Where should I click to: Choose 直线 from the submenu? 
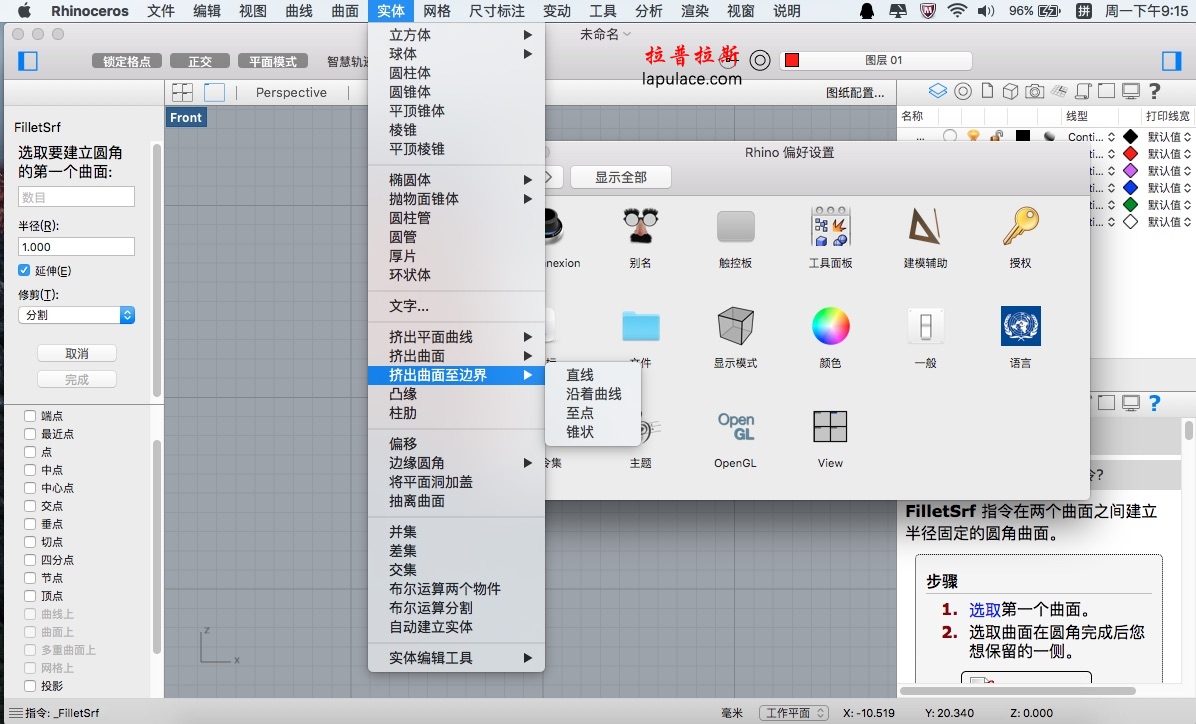pos(593,375)
